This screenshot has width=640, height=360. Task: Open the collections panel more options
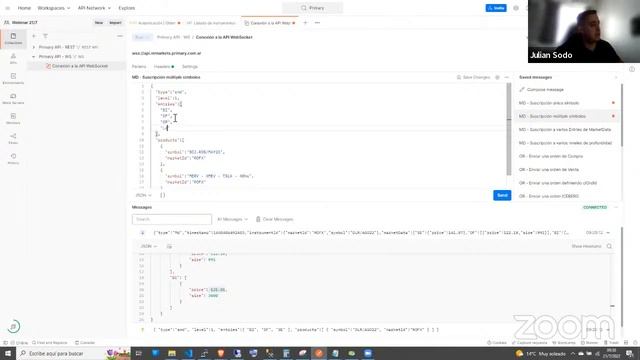(x=120, y=36)
